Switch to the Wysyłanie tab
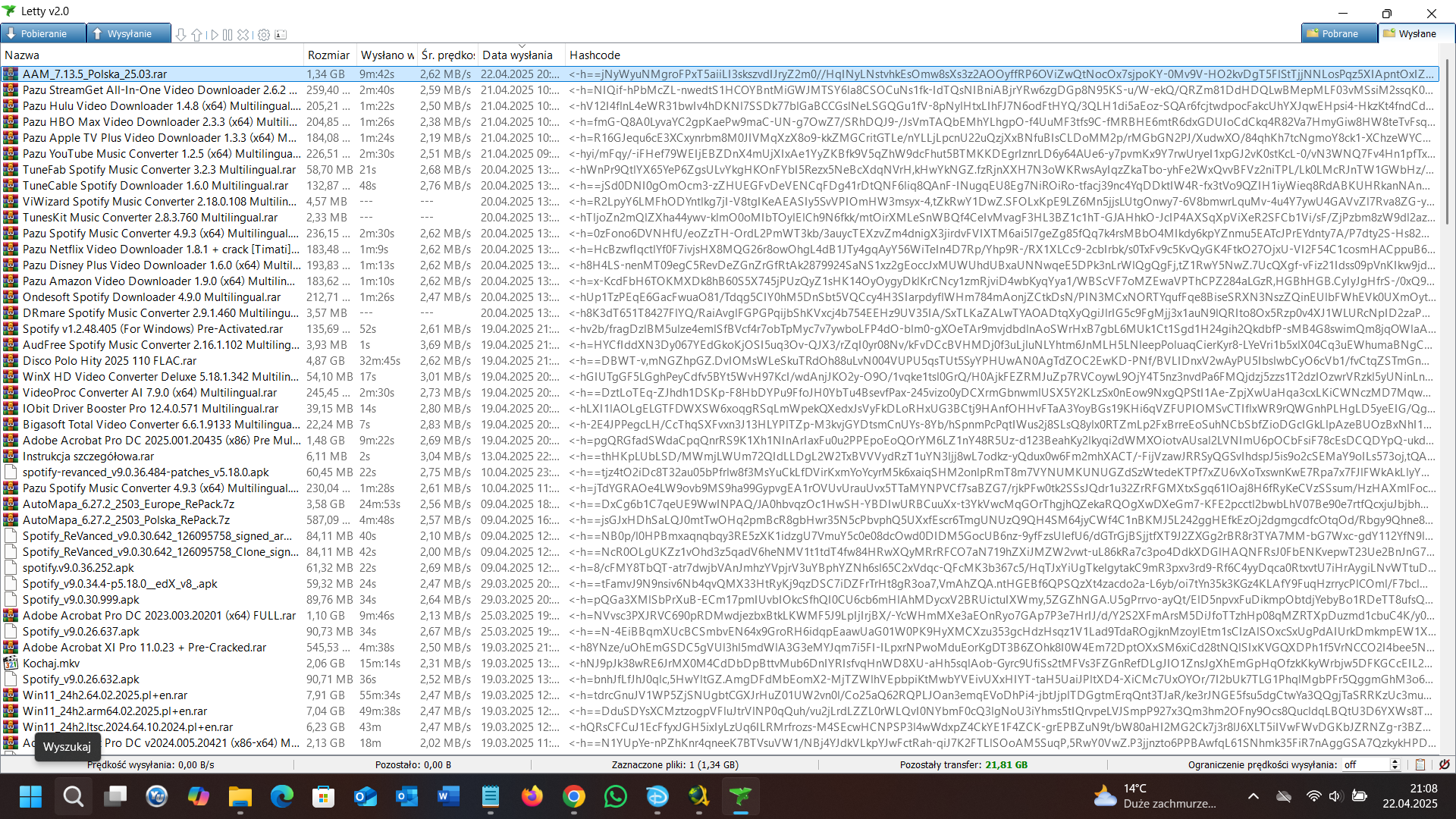Viewport: 1456px width, 819px height. click(129, 33)
